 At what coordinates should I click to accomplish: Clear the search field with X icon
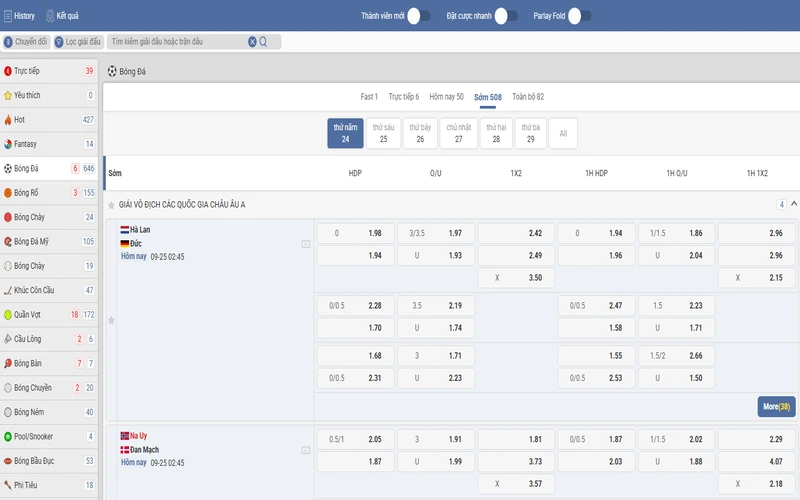(x=252, y=42)
